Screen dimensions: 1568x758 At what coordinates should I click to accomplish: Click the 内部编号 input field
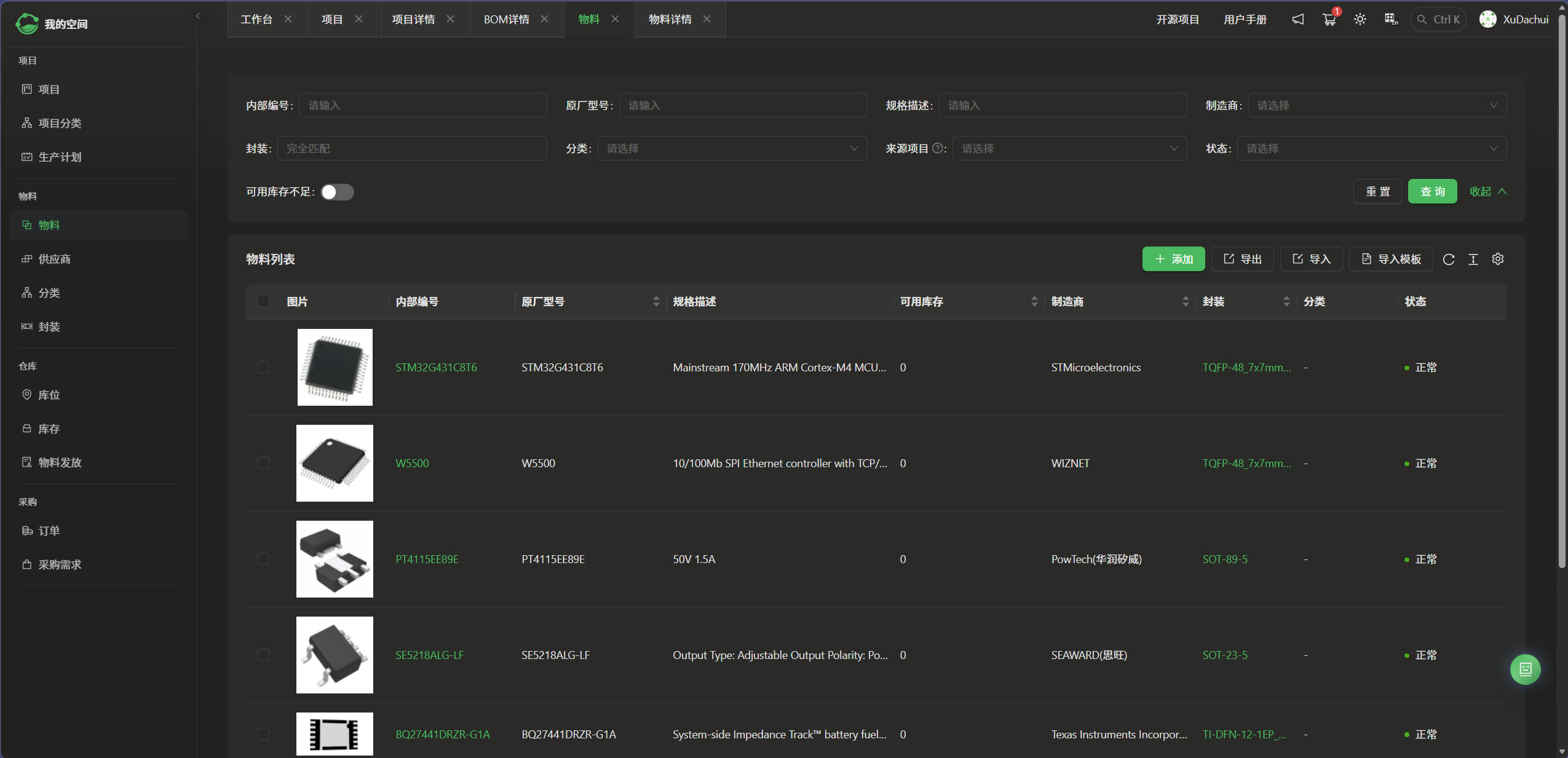point(422,105)
